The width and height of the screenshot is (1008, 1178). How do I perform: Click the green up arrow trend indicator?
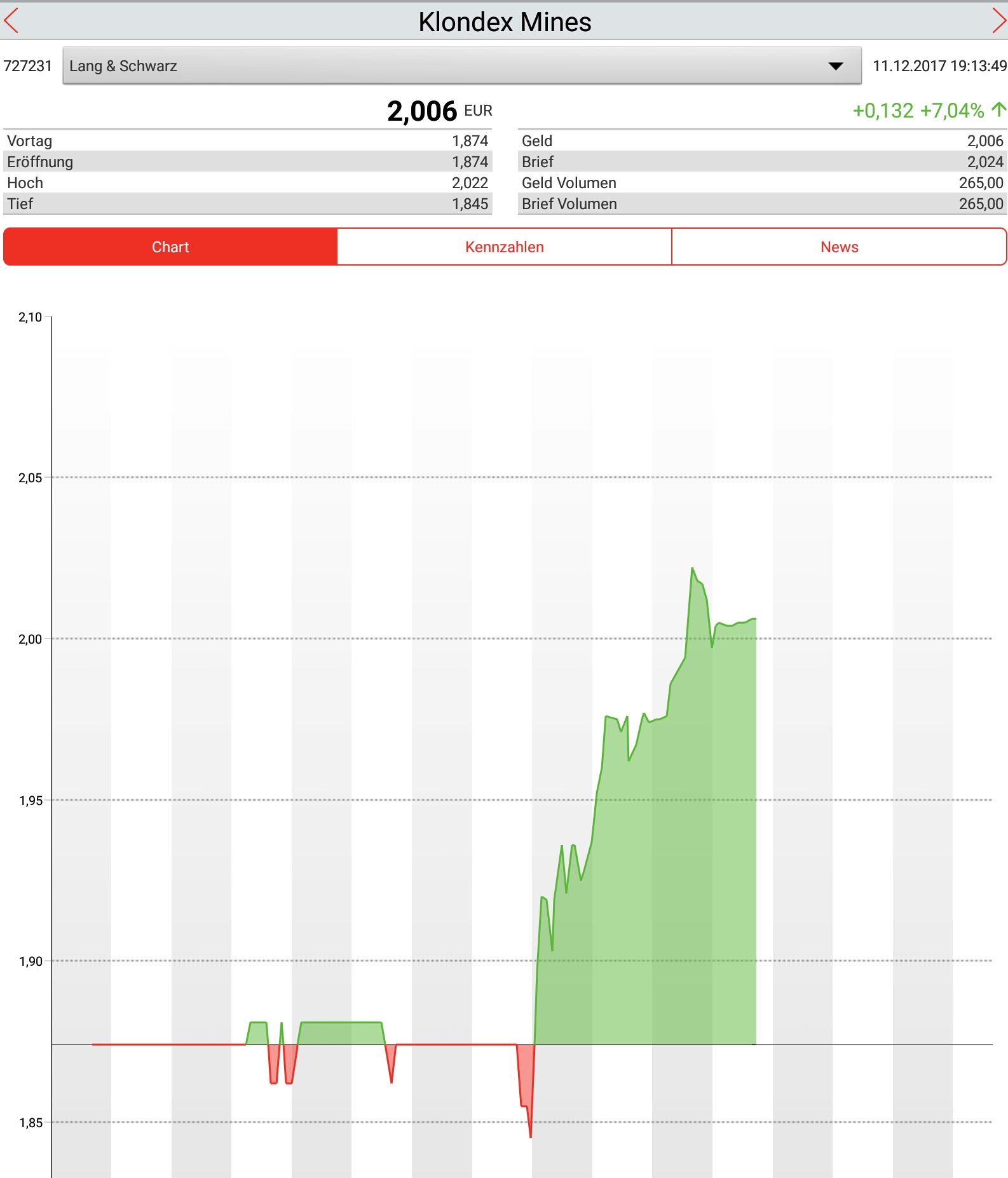[x=999, y=109]
